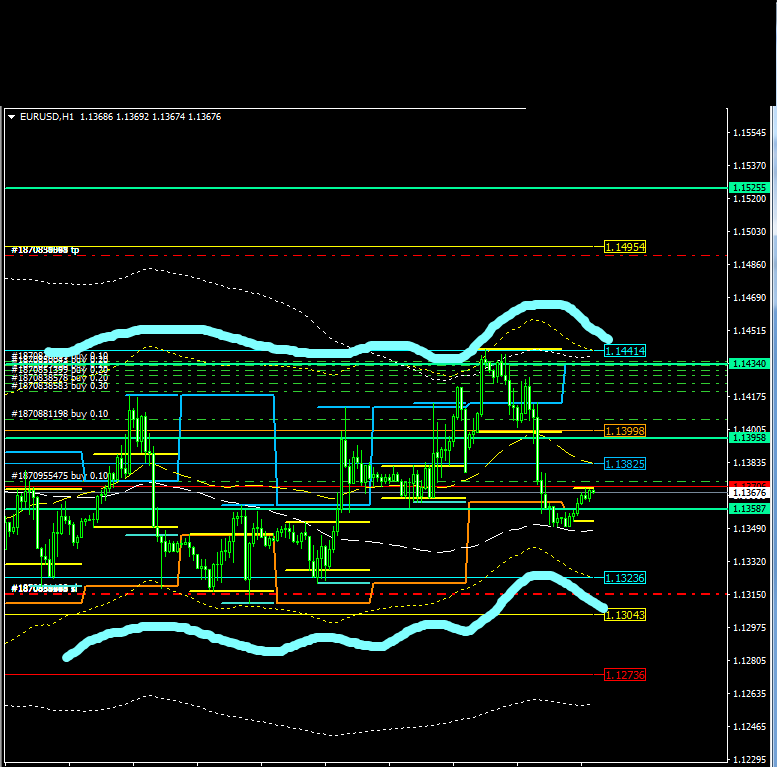Image resolution: width=777 pixels, height=767 pixels.
Task: Click the stop-loss order label ending in sl
Action: [44, 589]
